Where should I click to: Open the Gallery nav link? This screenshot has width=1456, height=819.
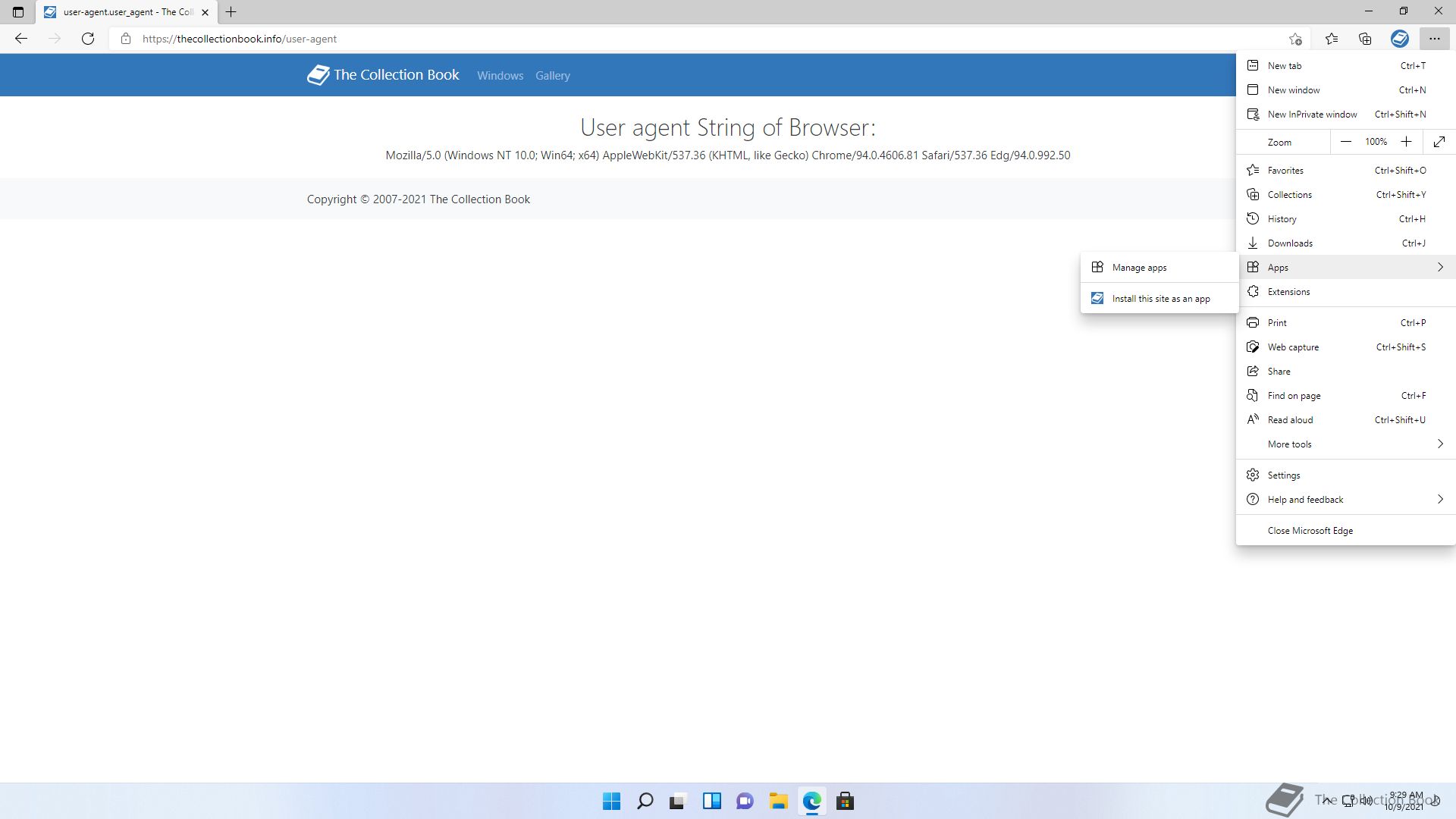pyautogui.click(x=552, y=76)
